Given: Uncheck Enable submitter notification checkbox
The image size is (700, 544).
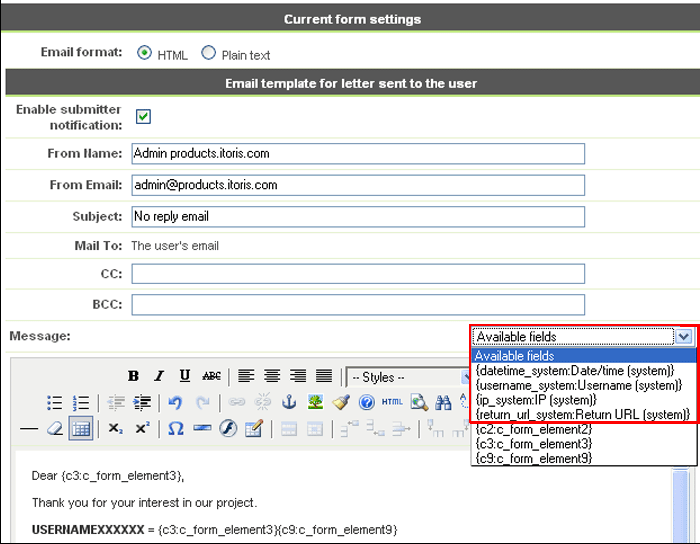Looking at the screenshot, I should [143, 117].
